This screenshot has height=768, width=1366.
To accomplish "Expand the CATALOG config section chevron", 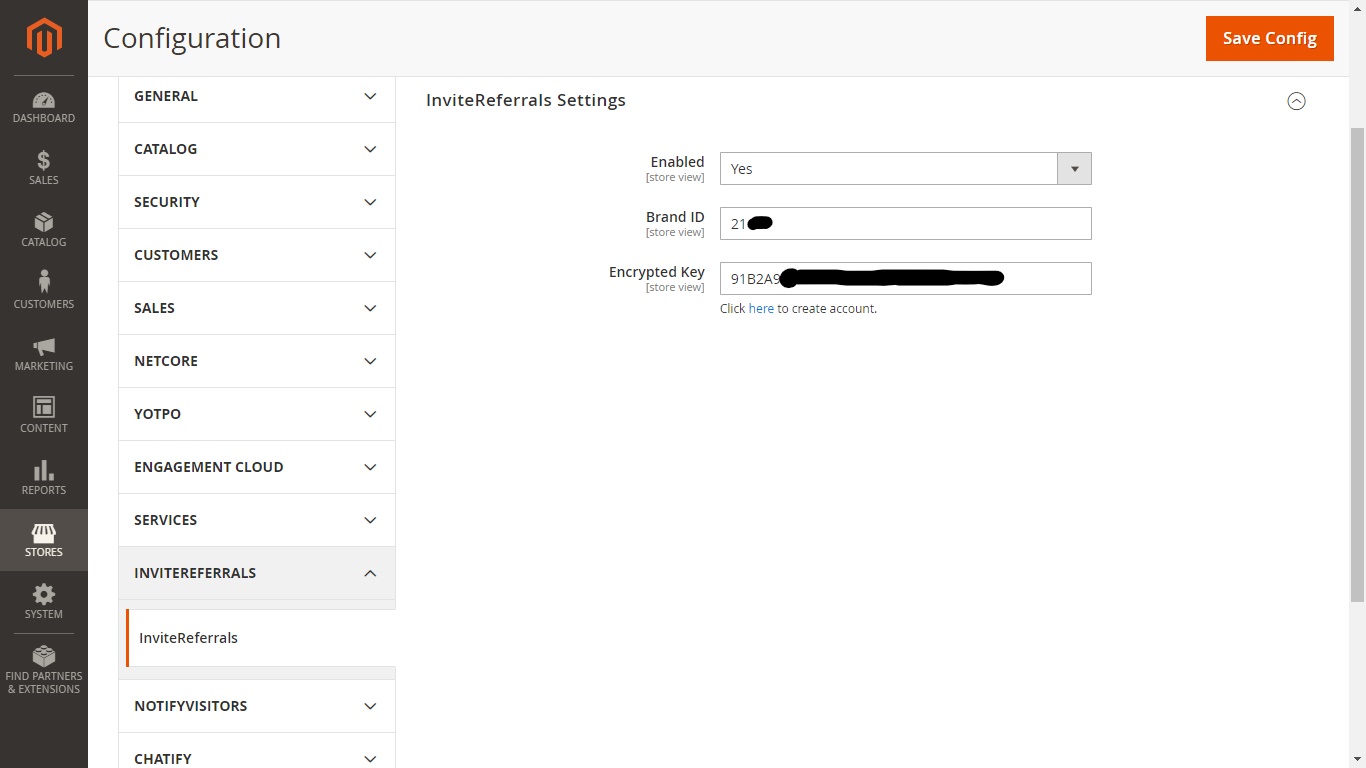I will (370, 149).
